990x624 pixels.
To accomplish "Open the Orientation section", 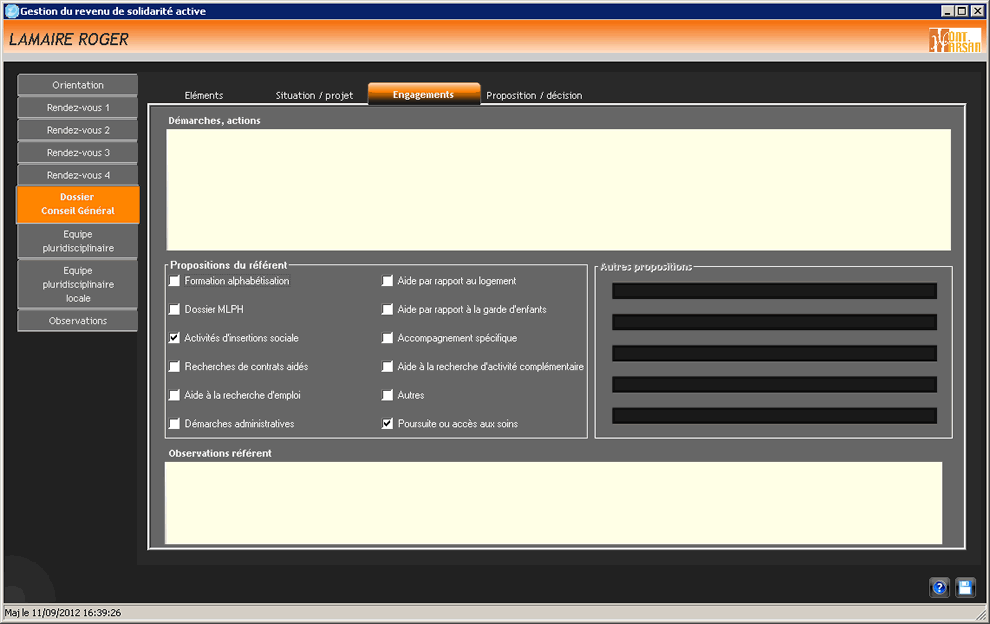I will point(78,85).
